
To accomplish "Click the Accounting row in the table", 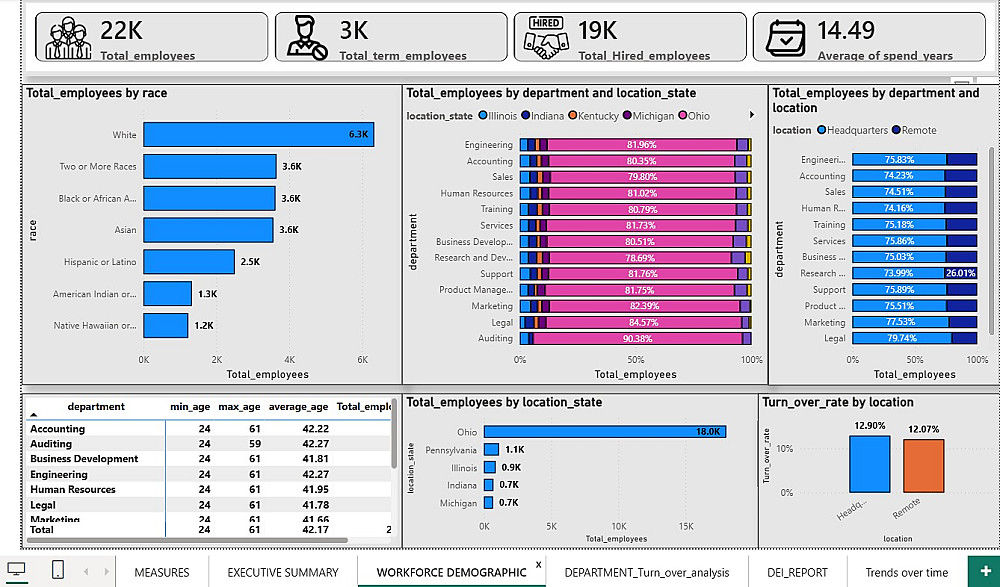I will pyautogui.click(x=209, y=429).
